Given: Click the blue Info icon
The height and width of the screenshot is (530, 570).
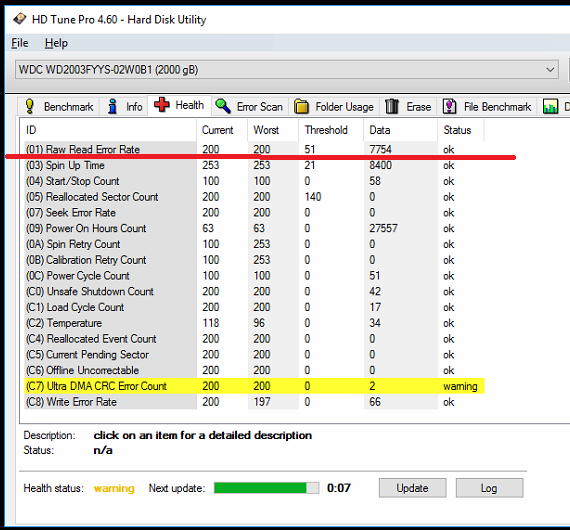Looking at the screenshot, I should 113,106.
